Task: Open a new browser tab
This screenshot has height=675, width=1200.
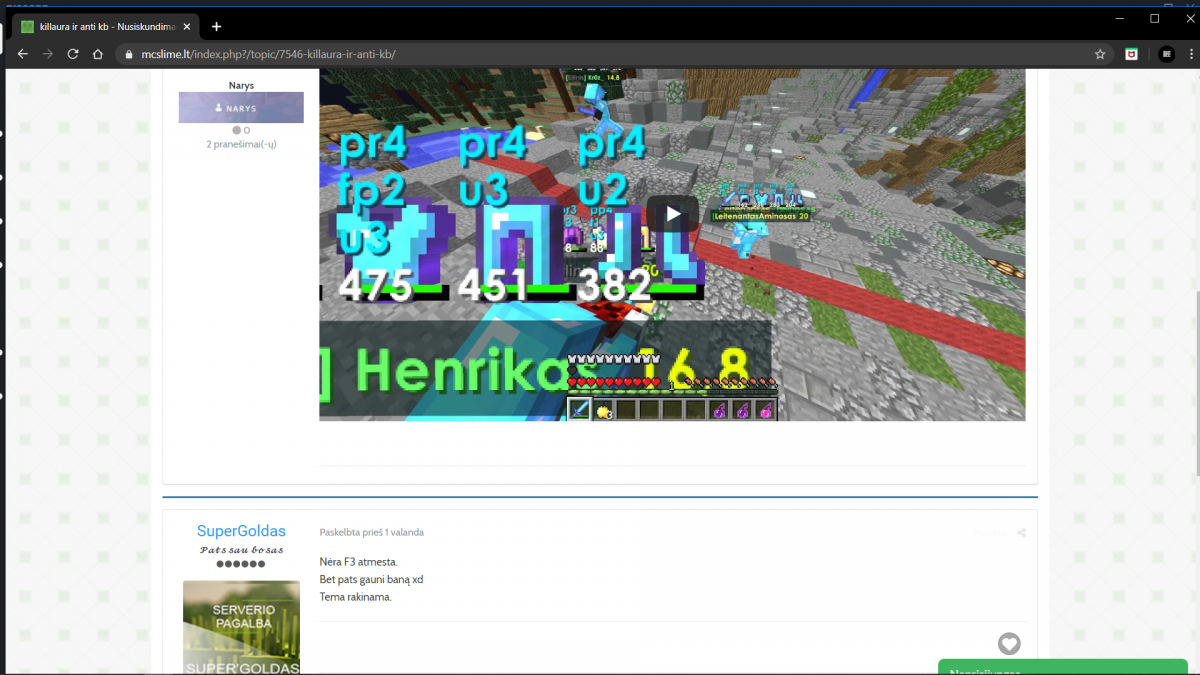Action: (x=216, y=26)
